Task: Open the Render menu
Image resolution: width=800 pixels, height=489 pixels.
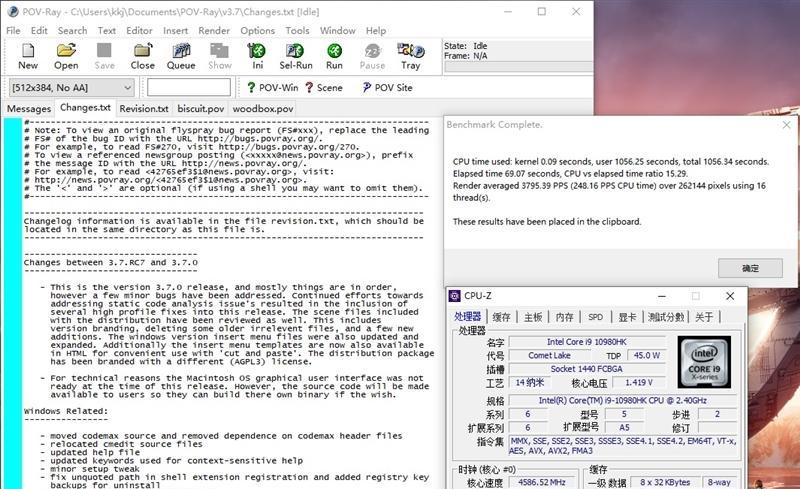Action: click(214, 31)
